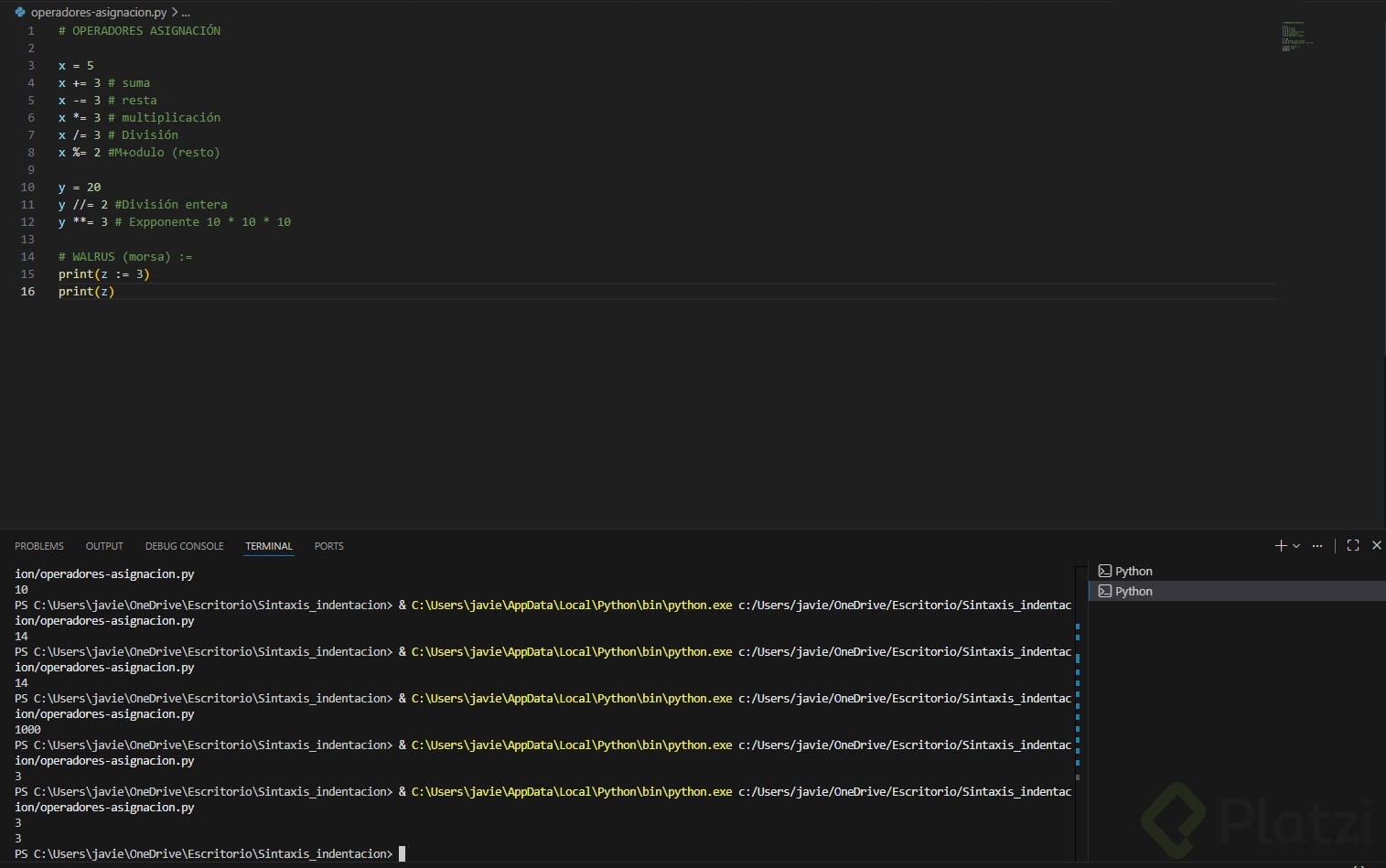Viewport: 1386px width, 868px height.
Task: Place cursor on print(z) at line 16
Action: pos(86,291)
